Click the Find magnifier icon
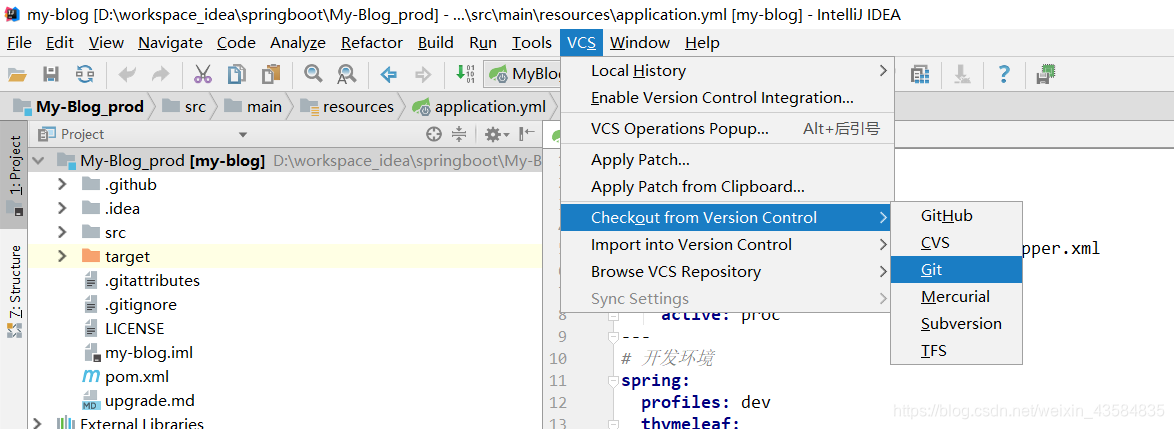1174x429 pixels. pos(313,74)
